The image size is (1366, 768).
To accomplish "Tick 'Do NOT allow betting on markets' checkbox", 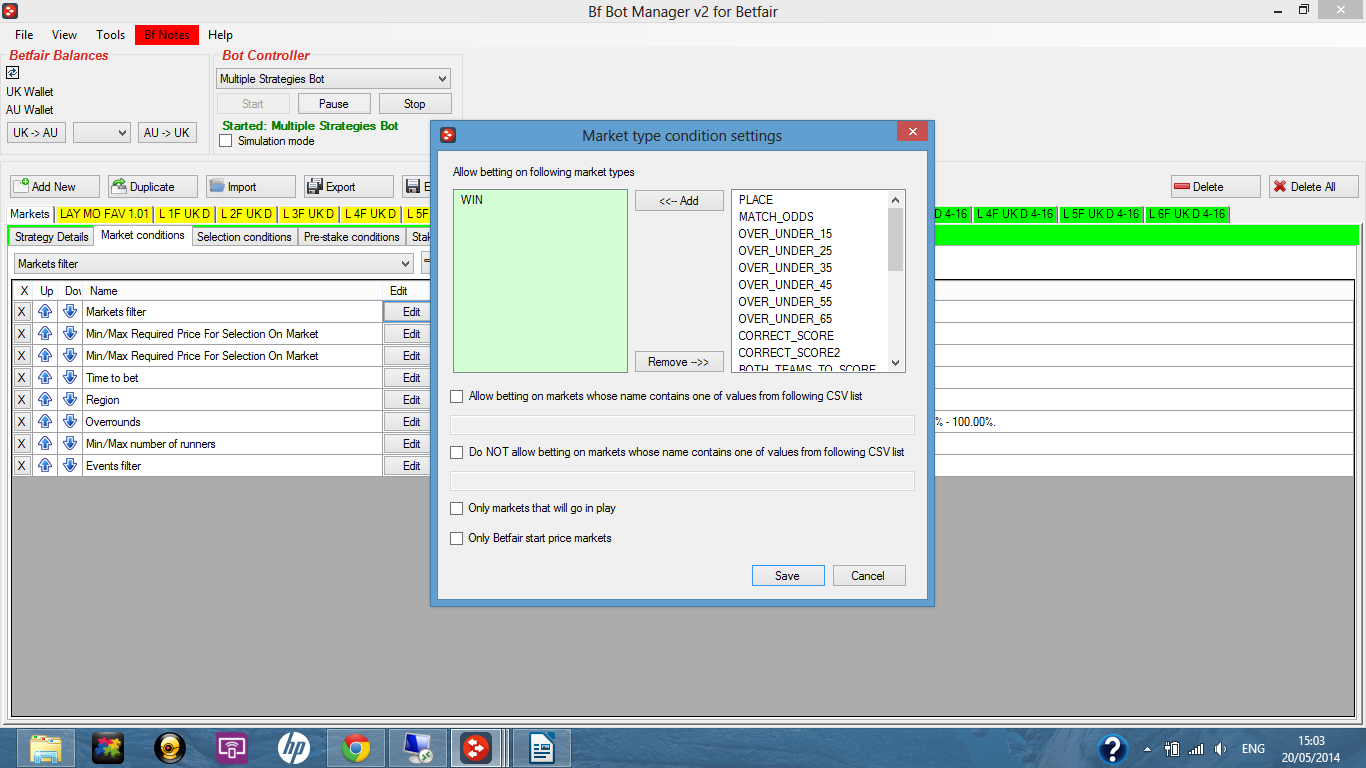I will pyautogui.click(x=457, y=452).
